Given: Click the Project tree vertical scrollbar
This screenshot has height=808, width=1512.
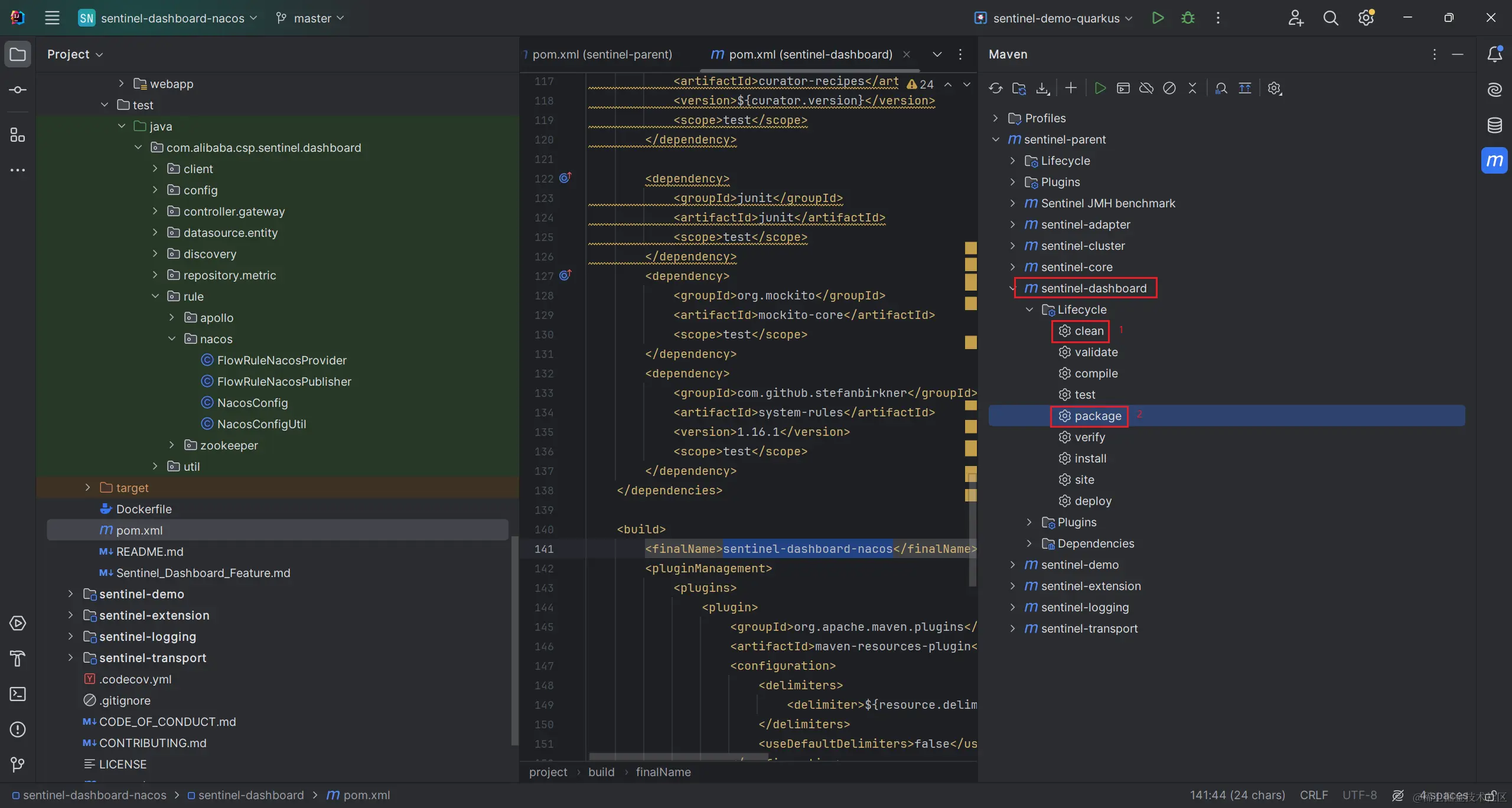Looking at the screenshot, I should (x=514, y=641).
